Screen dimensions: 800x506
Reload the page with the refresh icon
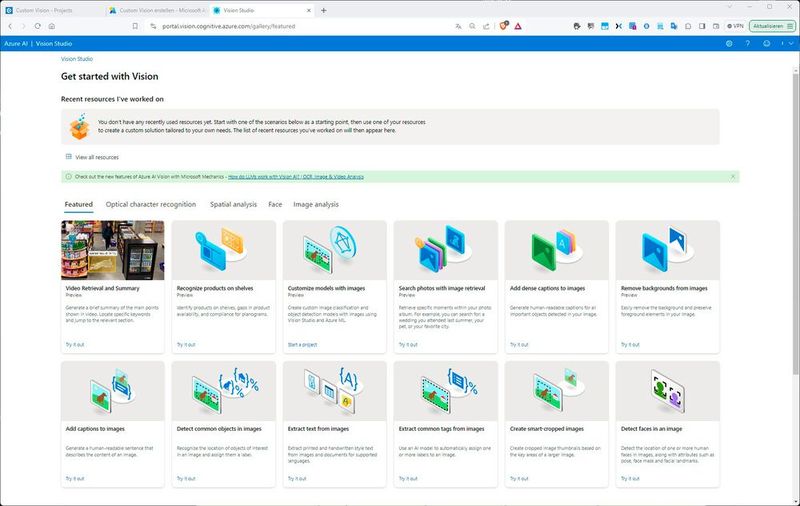[x=38, y=26]
